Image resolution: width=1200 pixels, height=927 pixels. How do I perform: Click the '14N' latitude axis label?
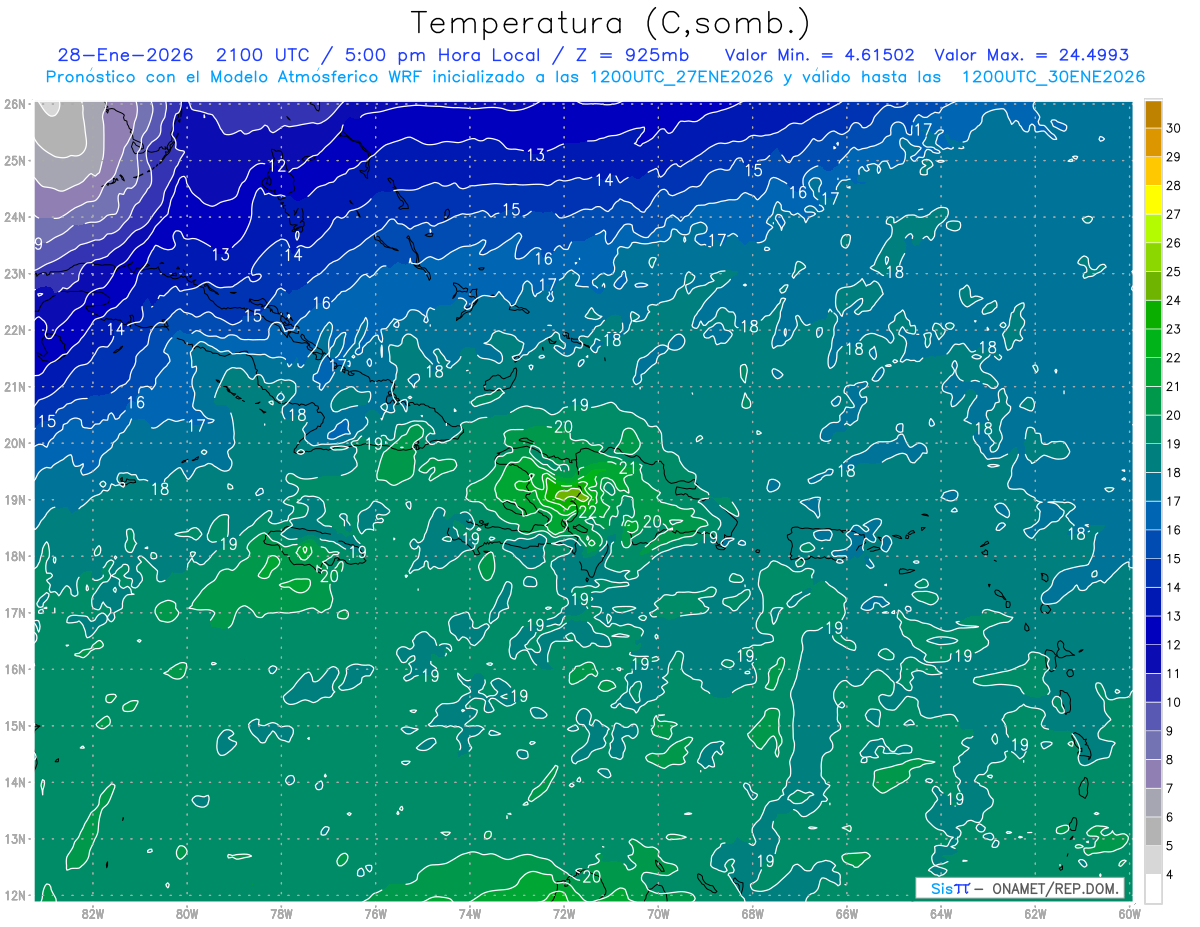pyautogui.click(x=14, y=782)
